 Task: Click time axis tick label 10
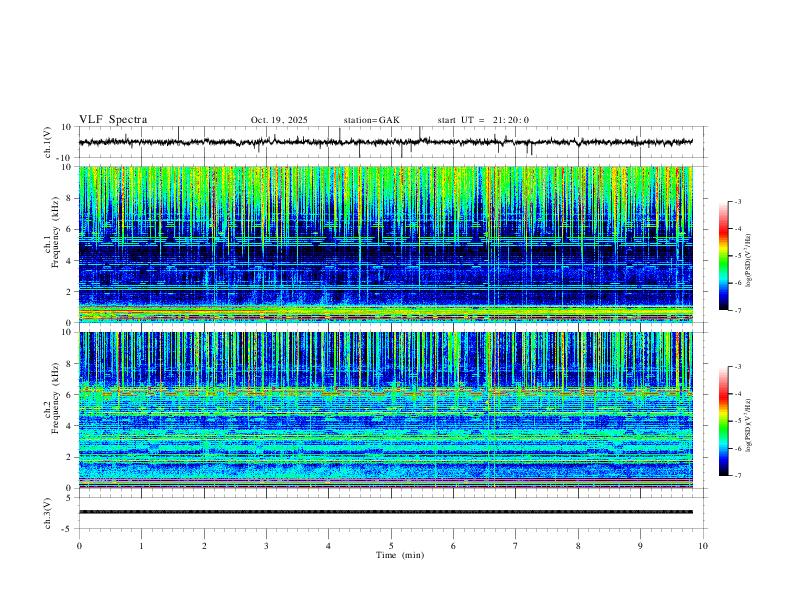703,546
